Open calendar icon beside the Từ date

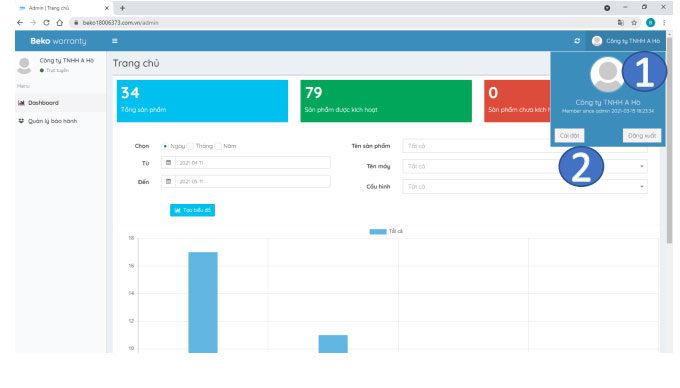point(168,163)
